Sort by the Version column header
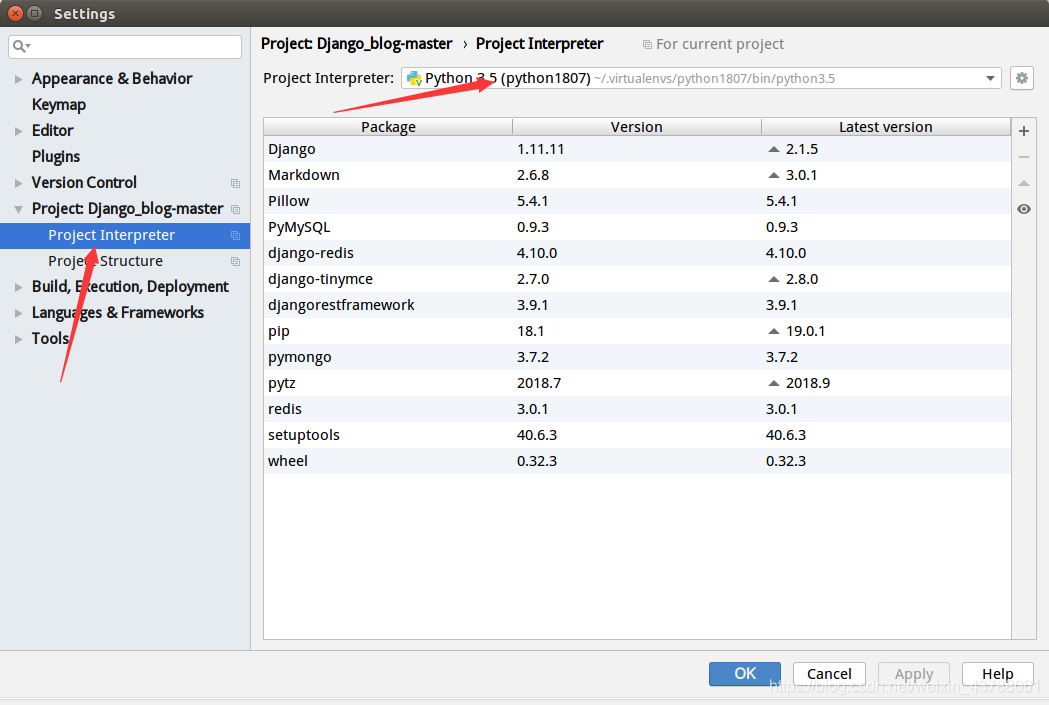The height and width of the screenshot is (705, 1049). [636, 127]
